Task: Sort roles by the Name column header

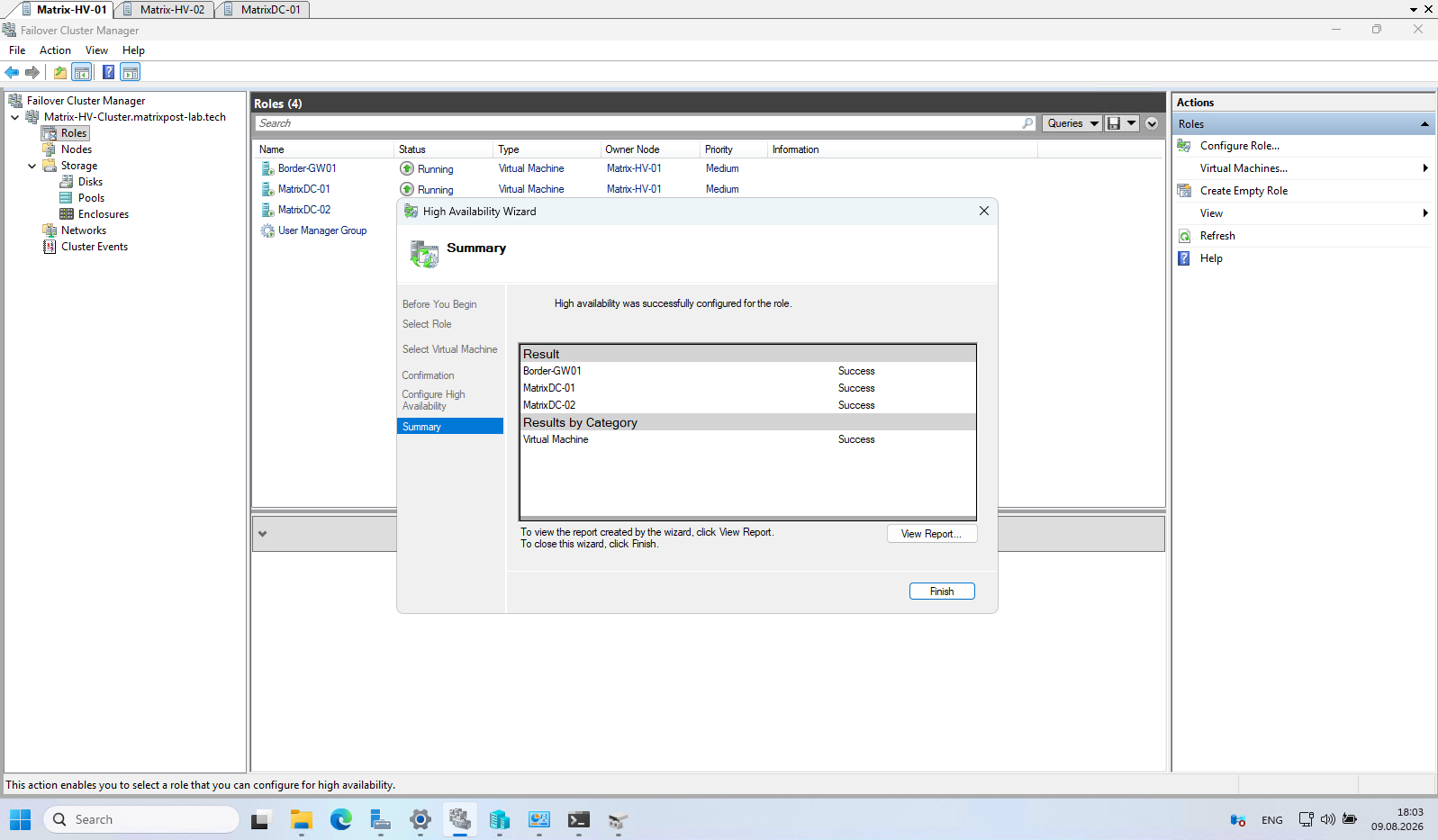Action: 324,149
